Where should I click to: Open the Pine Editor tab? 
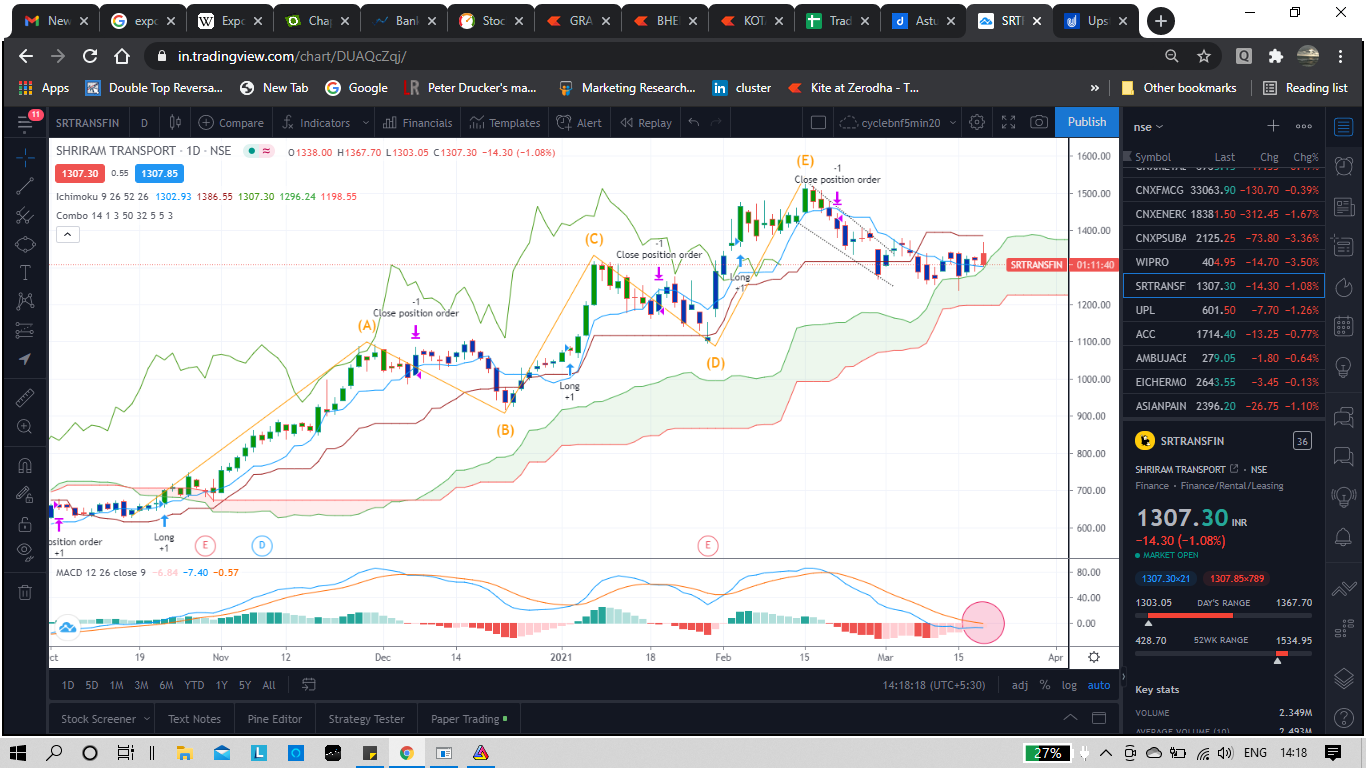tap(275, 718)
